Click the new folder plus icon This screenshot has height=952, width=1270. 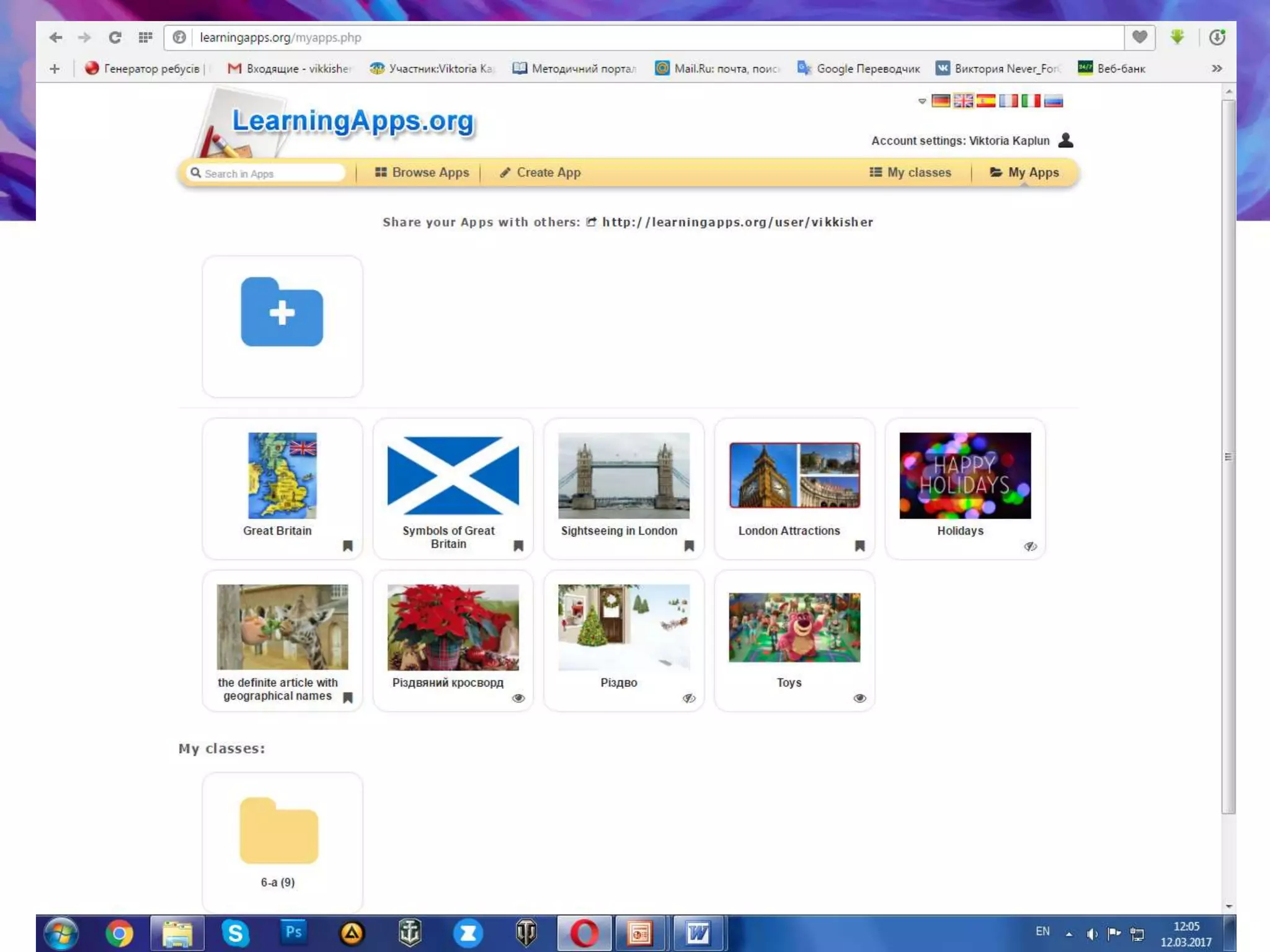[x=282, y=312]
